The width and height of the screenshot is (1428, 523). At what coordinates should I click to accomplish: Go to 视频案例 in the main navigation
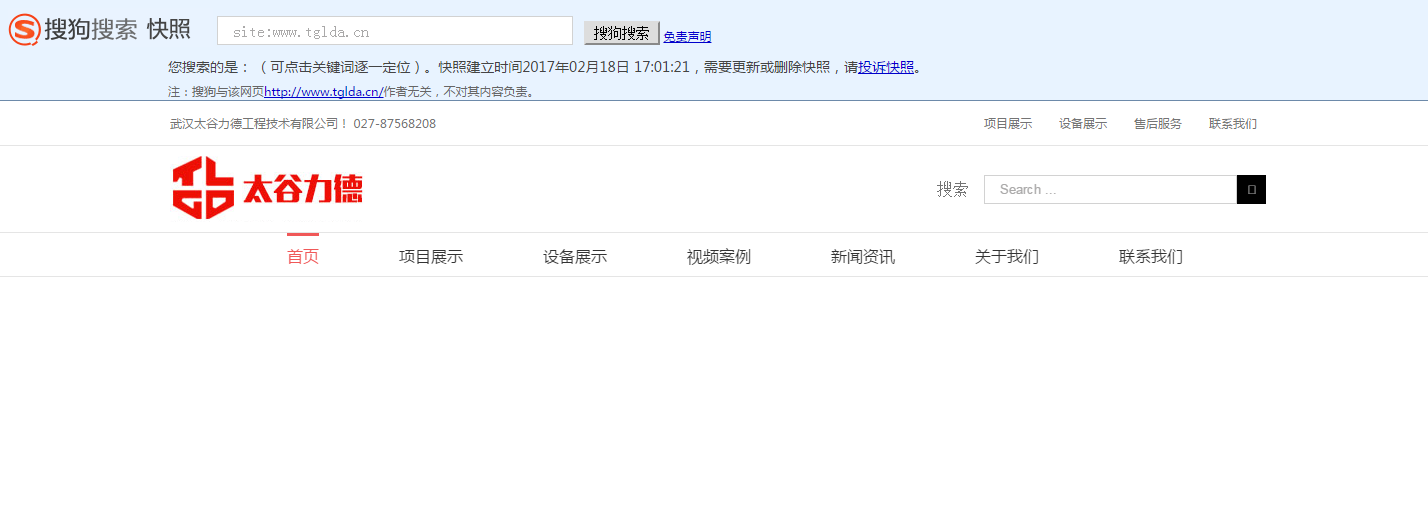pos(718,257)
